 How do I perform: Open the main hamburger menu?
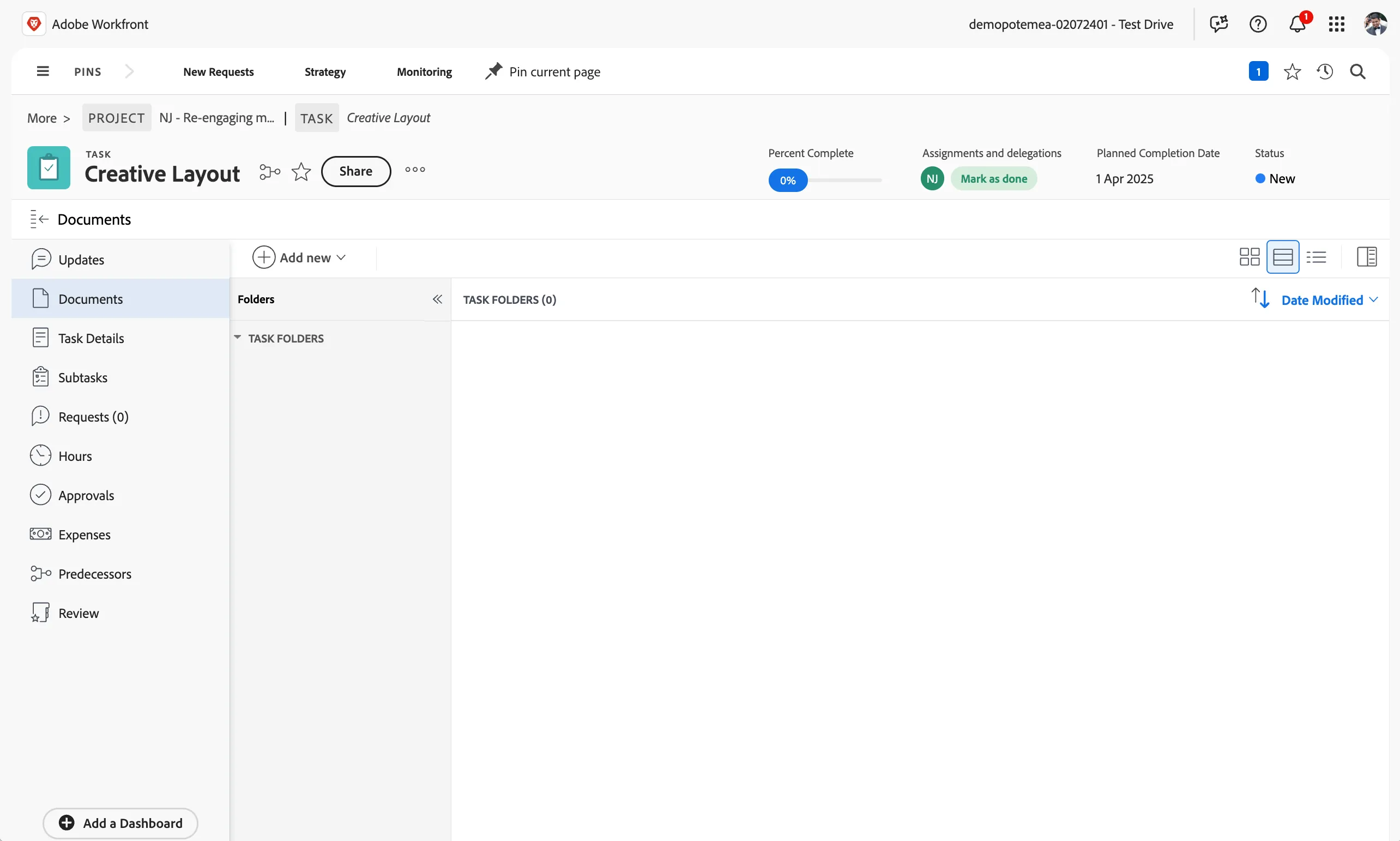point(43,71)
